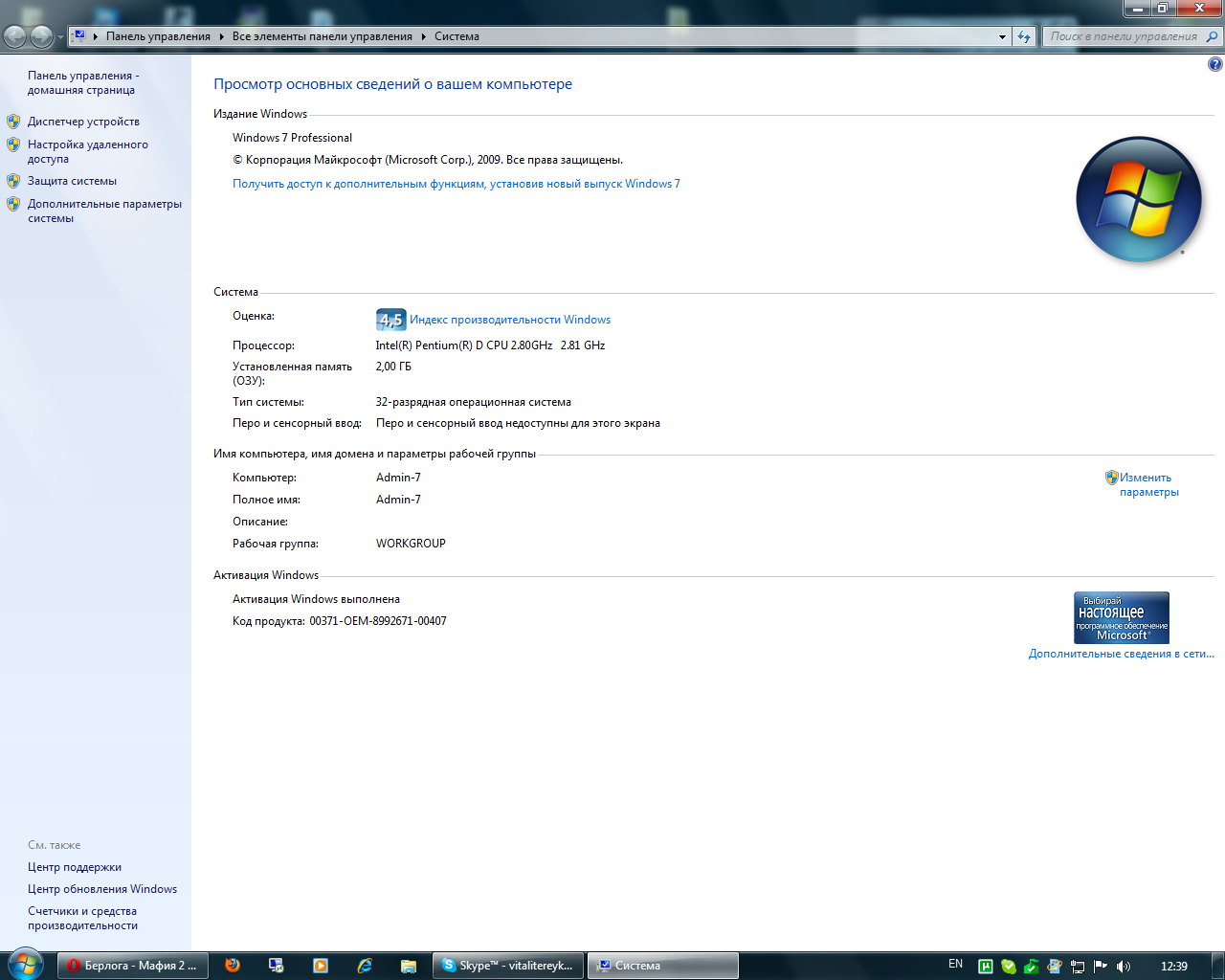Screen dimensions: 1225x980
Task: Expand the root arrow before "Панель управления"
Action: 96,36
